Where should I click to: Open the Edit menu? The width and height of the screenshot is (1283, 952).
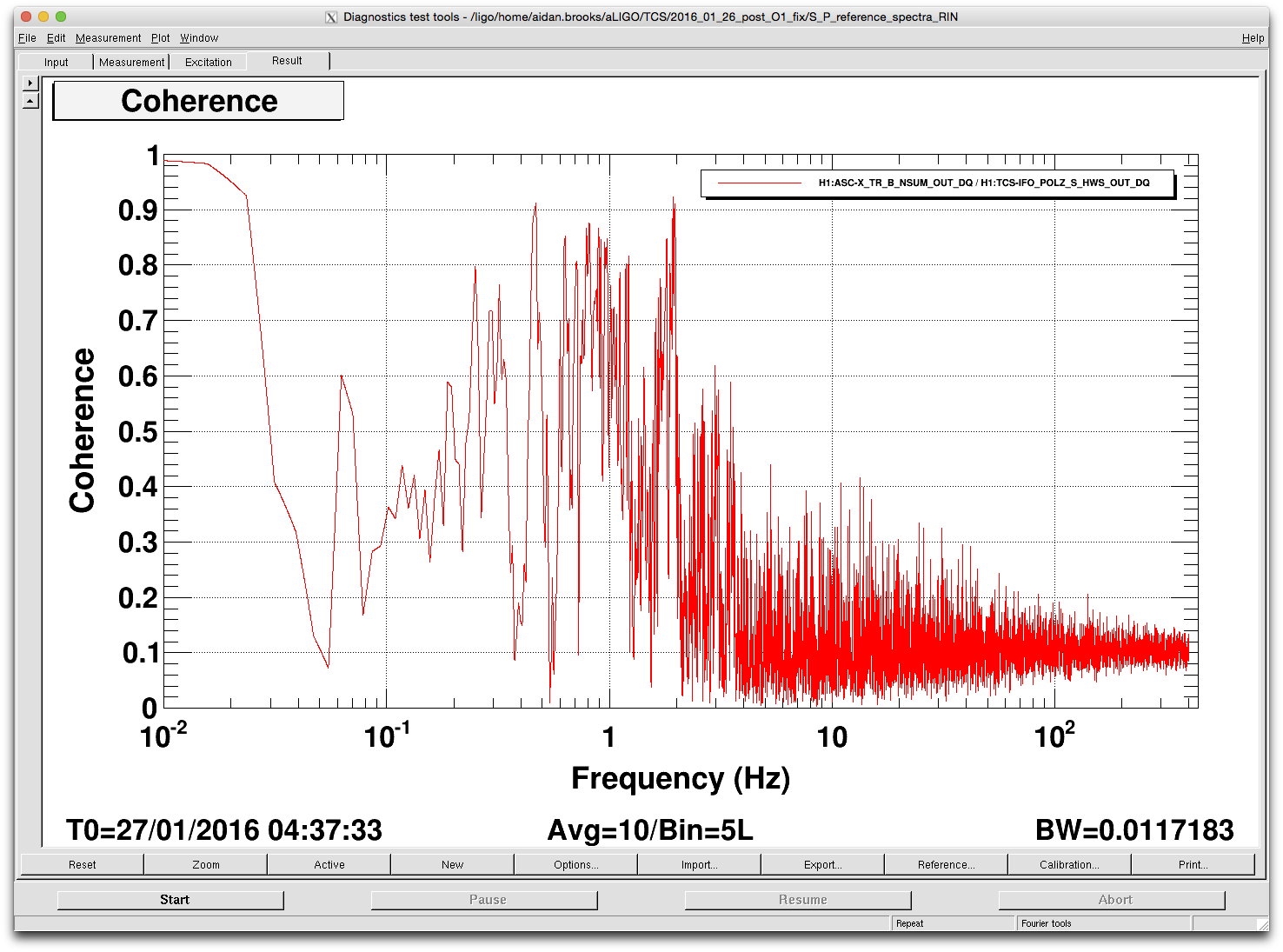[56, 38]
